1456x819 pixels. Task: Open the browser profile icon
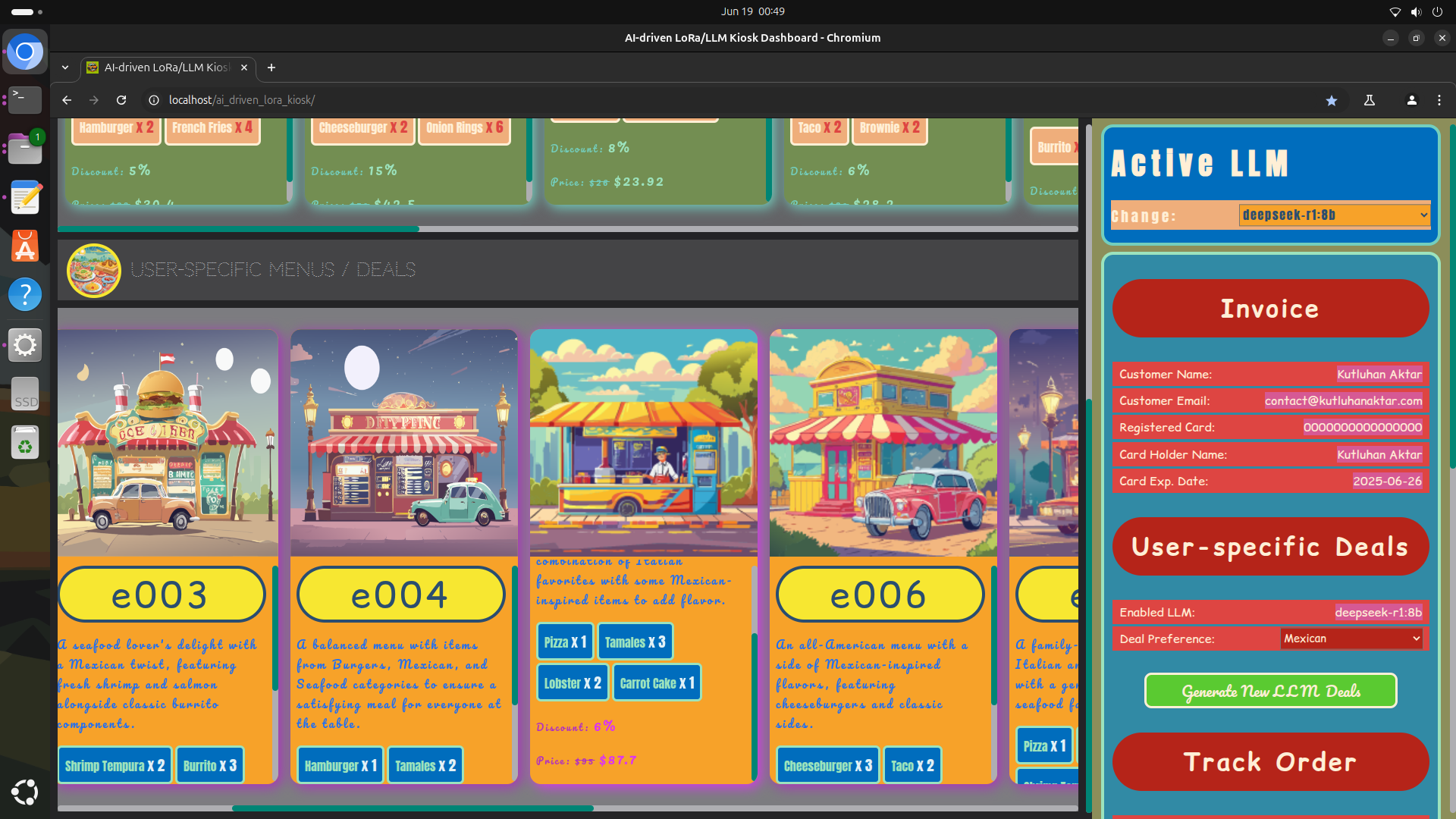coord(1412,100)
